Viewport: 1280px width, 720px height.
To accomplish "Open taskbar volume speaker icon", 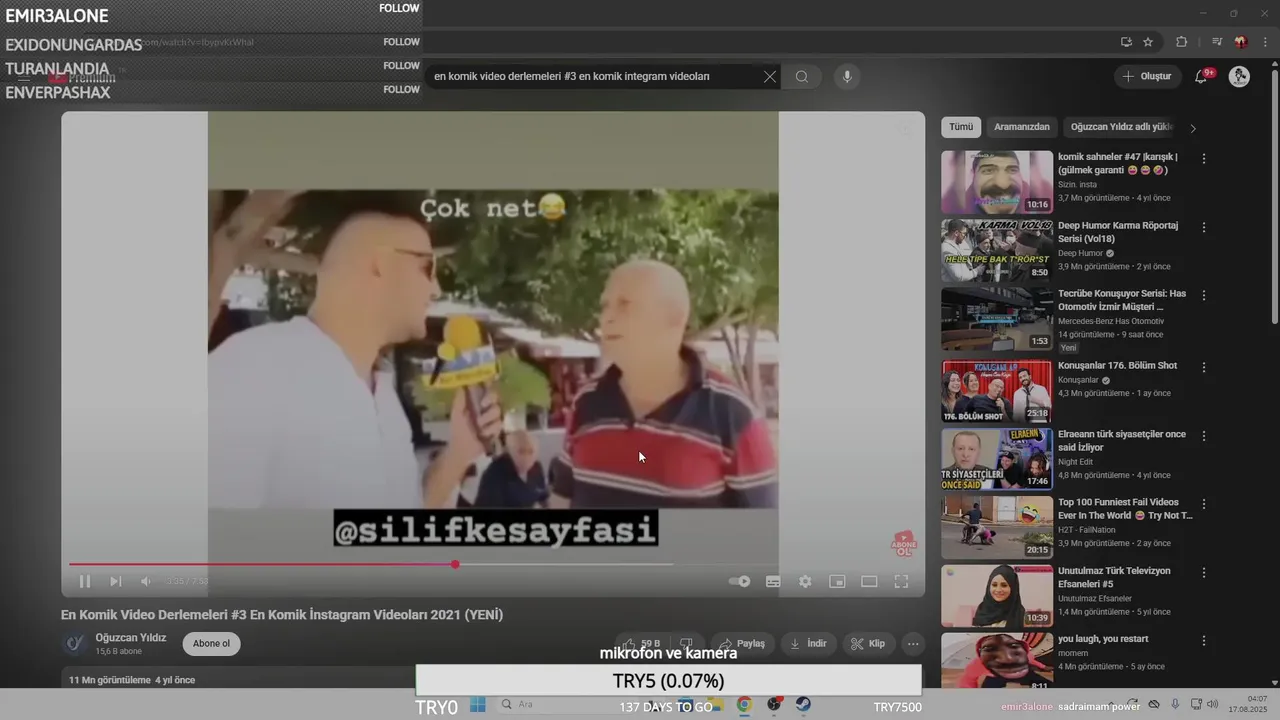I will 1215,705.
